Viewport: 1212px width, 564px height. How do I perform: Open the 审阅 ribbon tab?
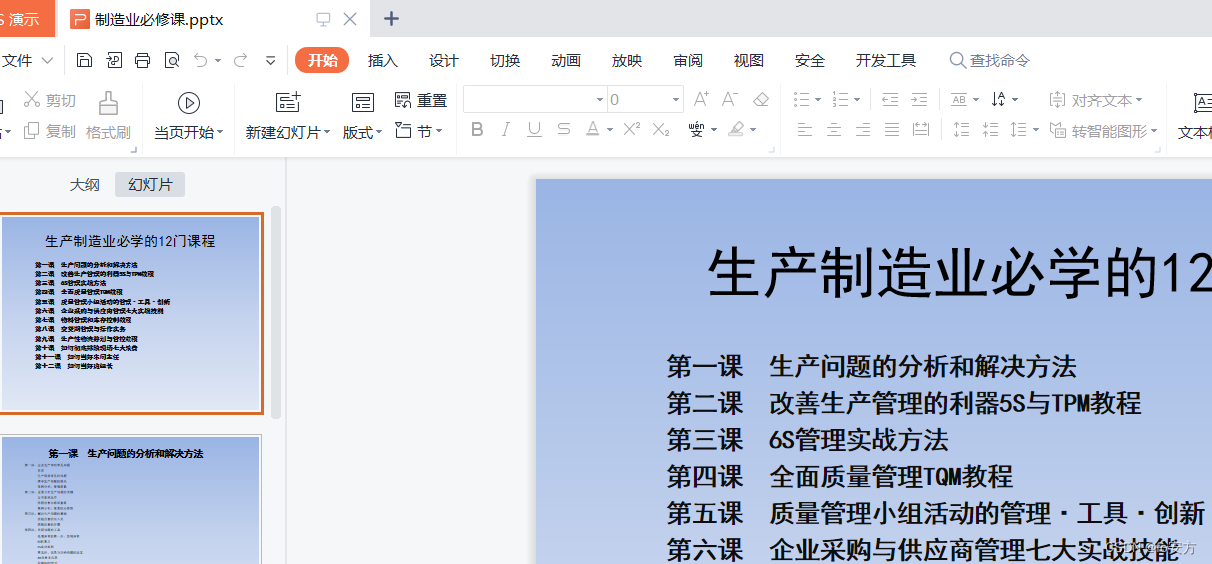tap(688, 61)
